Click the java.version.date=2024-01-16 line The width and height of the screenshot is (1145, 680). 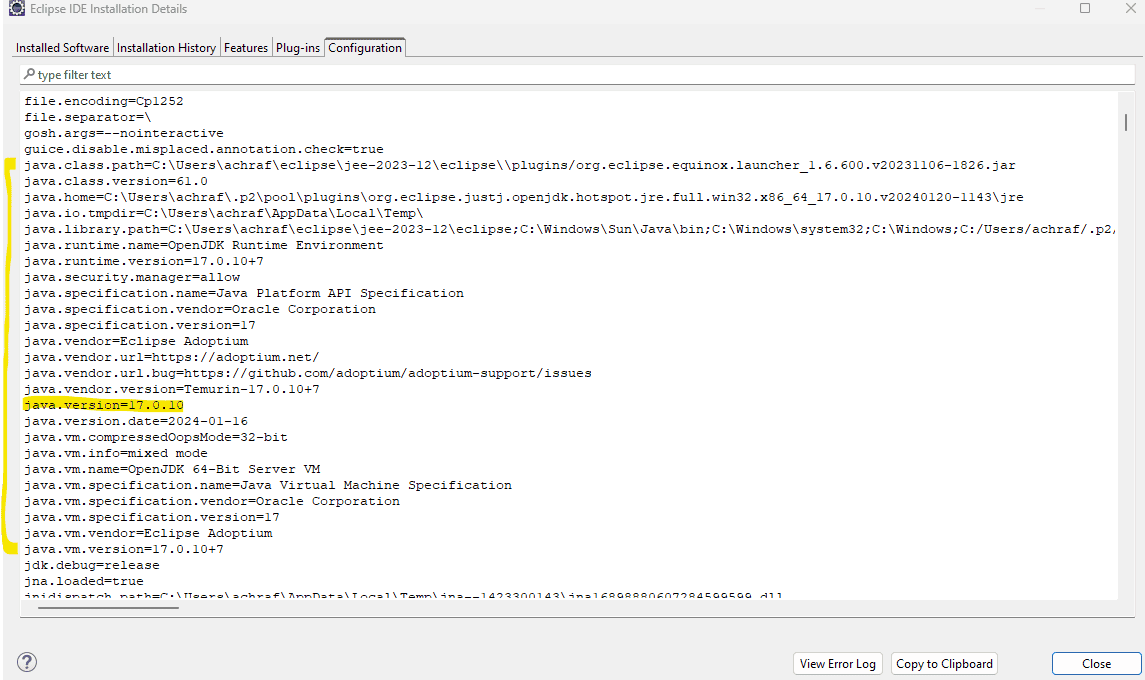coord(136,421)
